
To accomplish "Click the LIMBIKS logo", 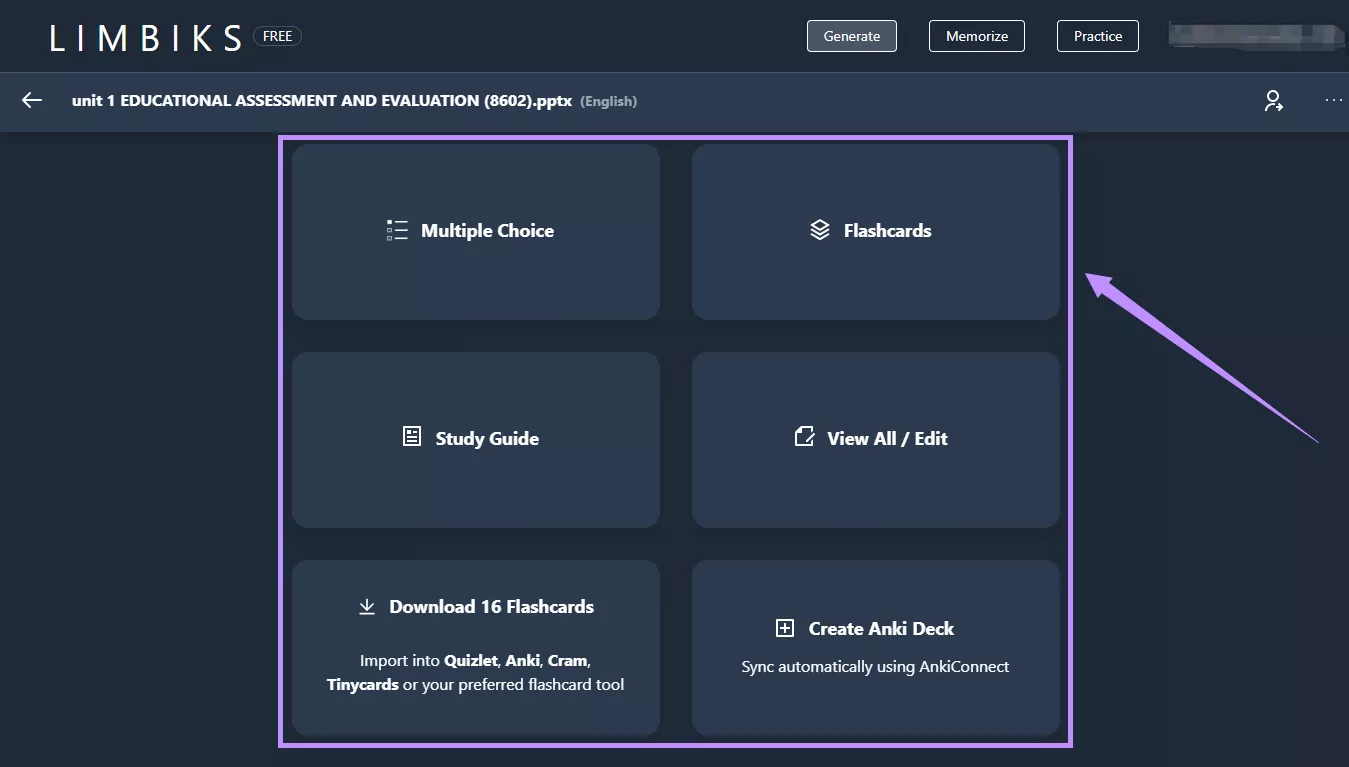I will [146, 36].
